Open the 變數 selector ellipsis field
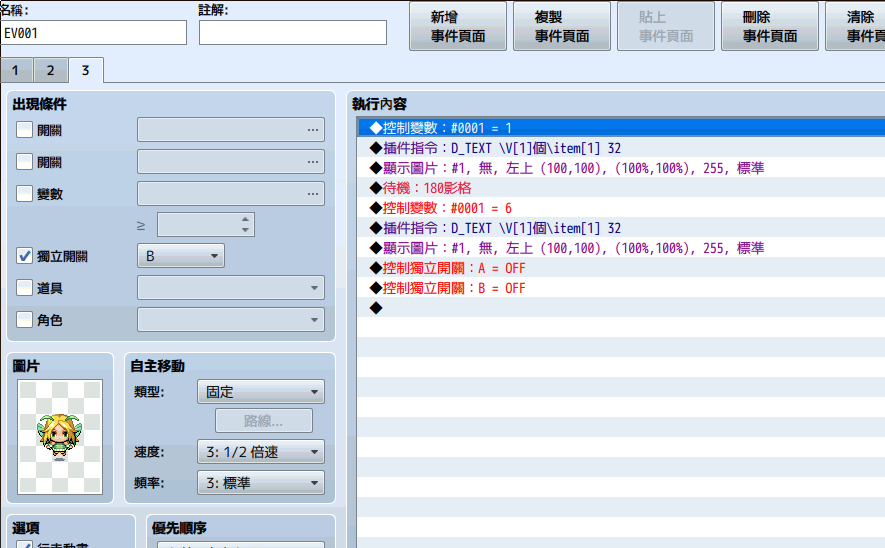885x548 pixels. point(231,194)
